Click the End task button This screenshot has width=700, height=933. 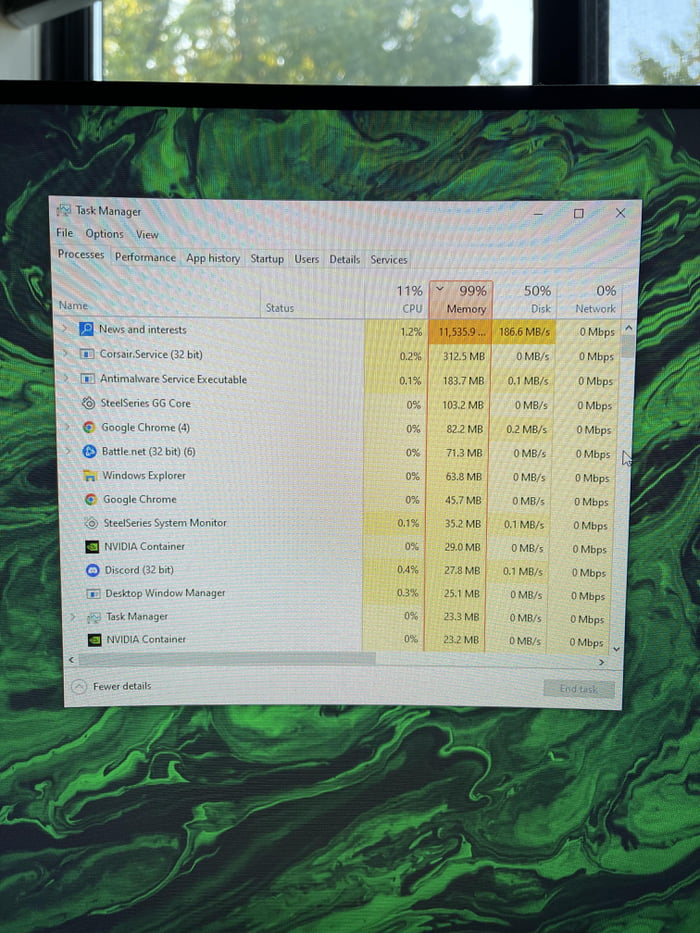click(578, 689)
